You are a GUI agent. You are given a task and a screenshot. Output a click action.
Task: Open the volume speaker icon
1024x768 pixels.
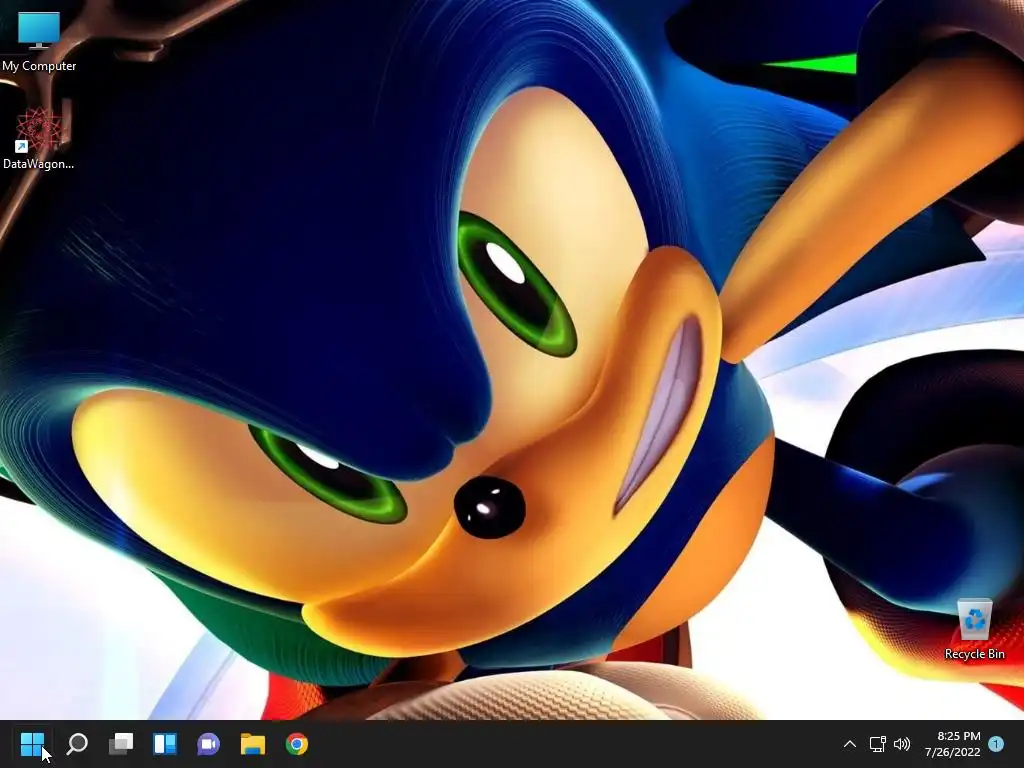click(902, 743)
